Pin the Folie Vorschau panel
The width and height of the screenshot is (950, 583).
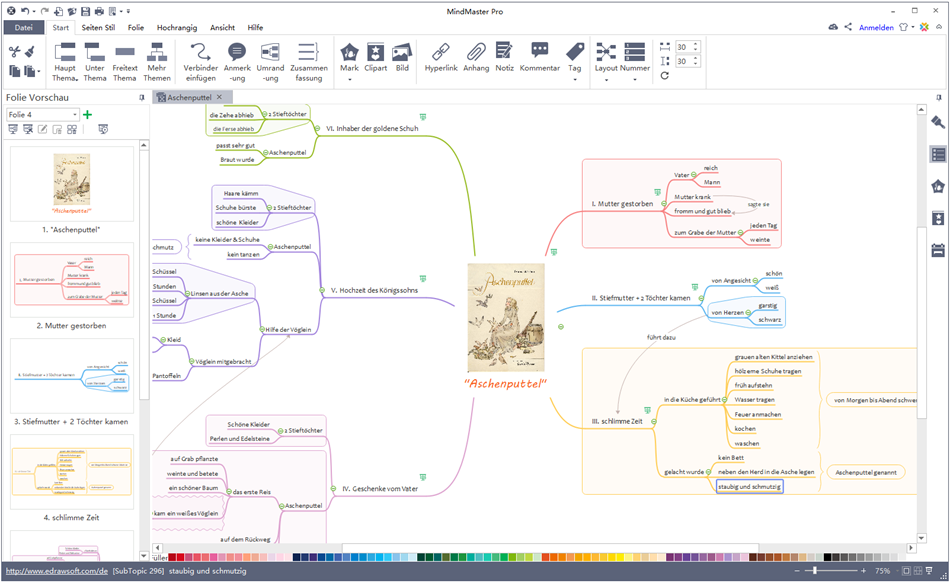pyautogui.click(x=142, y=98)
